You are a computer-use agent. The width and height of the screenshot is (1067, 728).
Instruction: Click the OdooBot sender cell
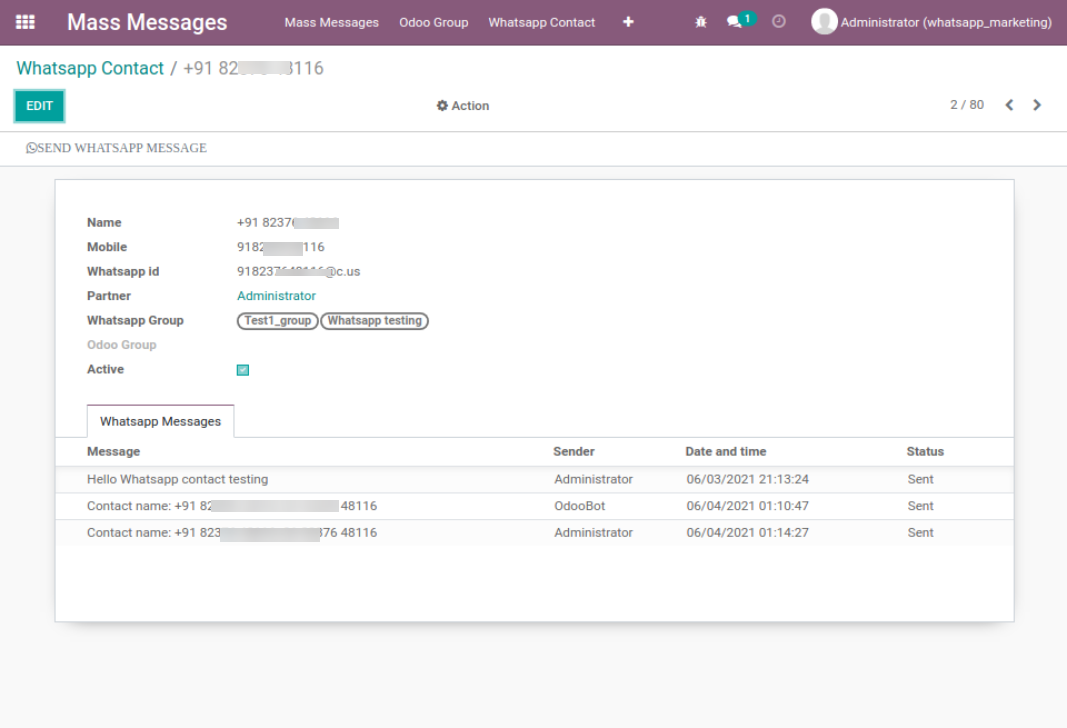(580, 506)
